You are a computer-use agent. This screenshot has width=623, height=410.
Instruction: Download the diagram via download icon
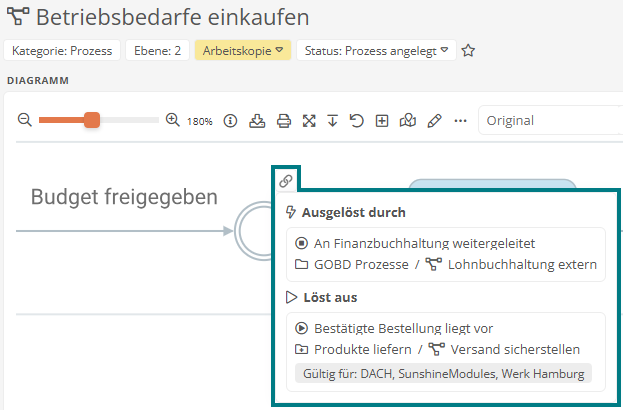pos(257,120)
